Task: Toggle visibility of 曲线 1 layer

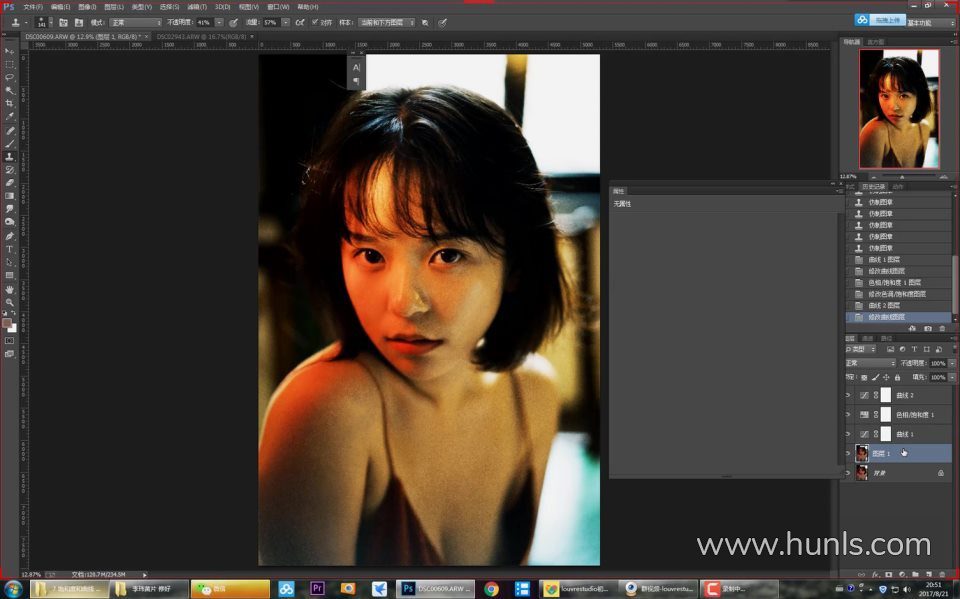Action: point(848,434)
